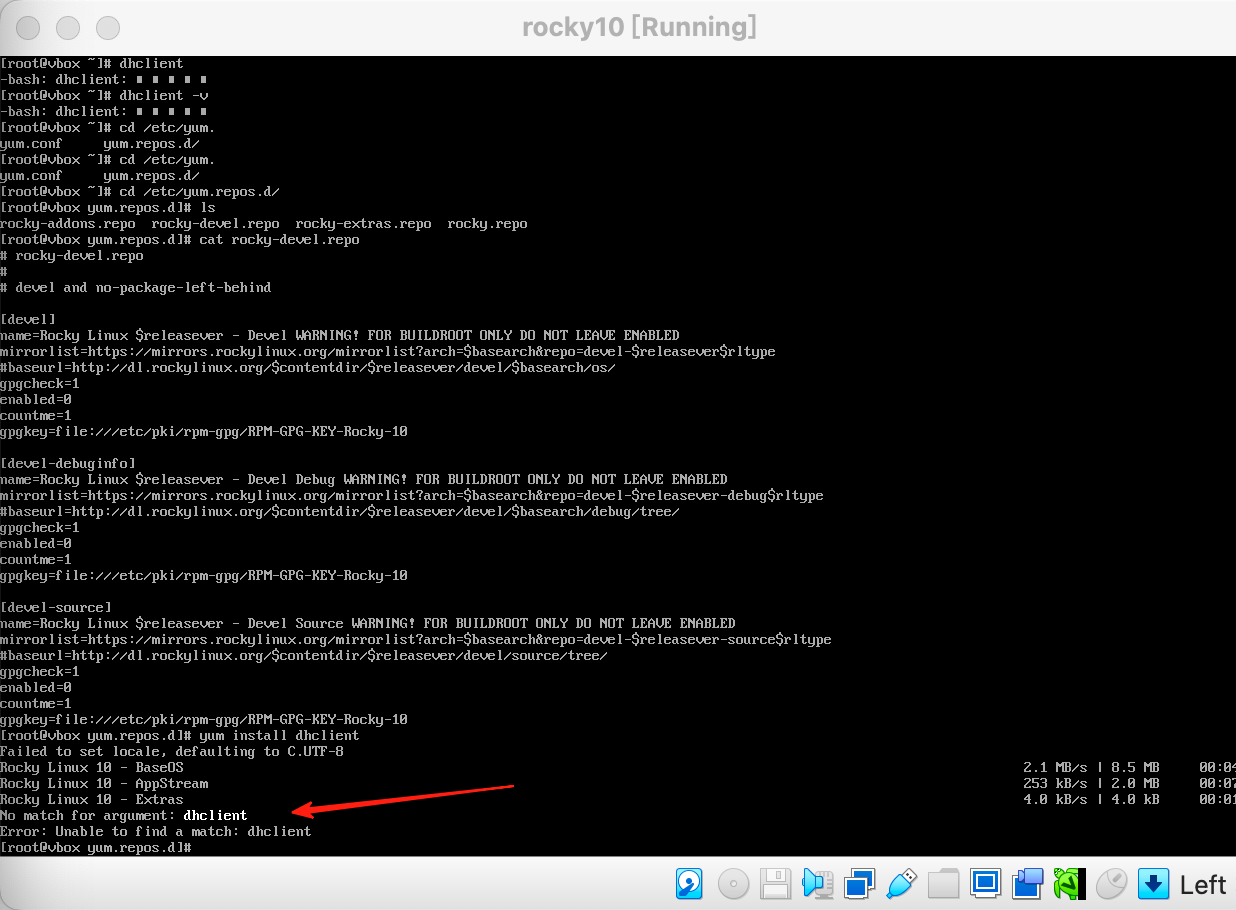The height and width of the screenshot is (910, 1236).
Task: Click the host key down-arrow keyboard icon
Action: tap(1154, 884)
